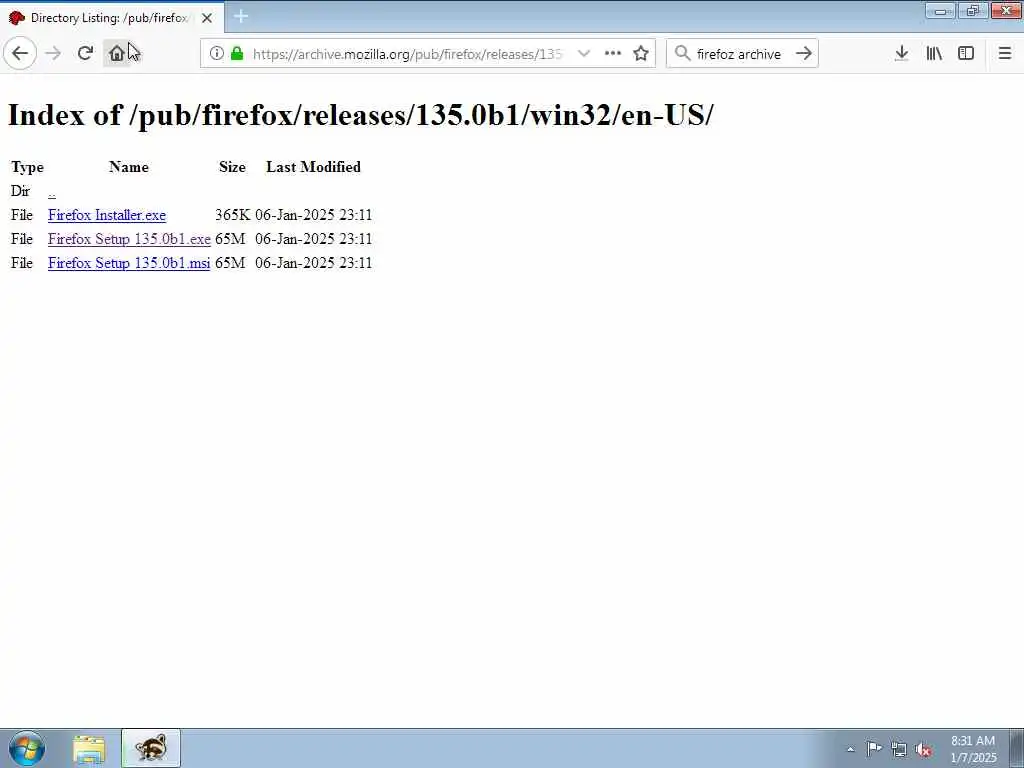Image resolution: width=1024 pixels, height=768 pixels.
Task: Click the 'Size' column header
Action: 232,167
